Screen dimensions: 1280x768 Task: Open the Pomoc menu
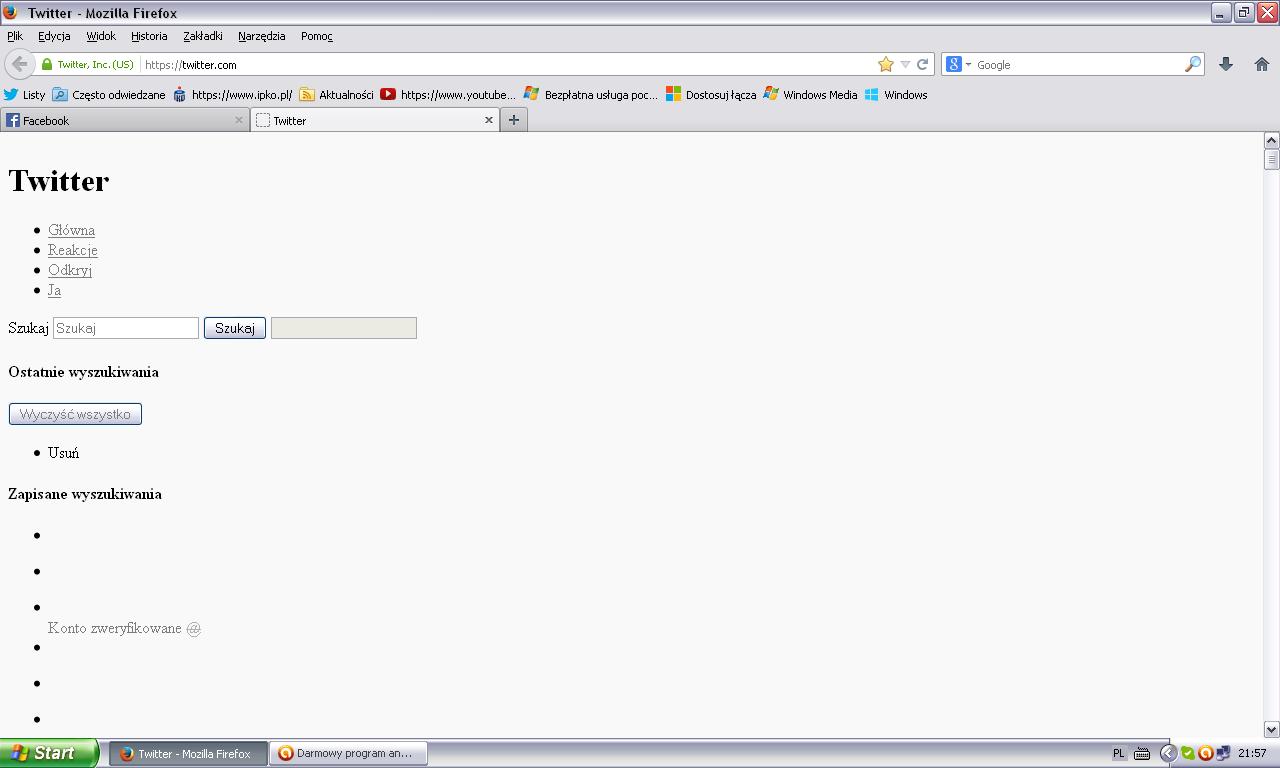317,36
